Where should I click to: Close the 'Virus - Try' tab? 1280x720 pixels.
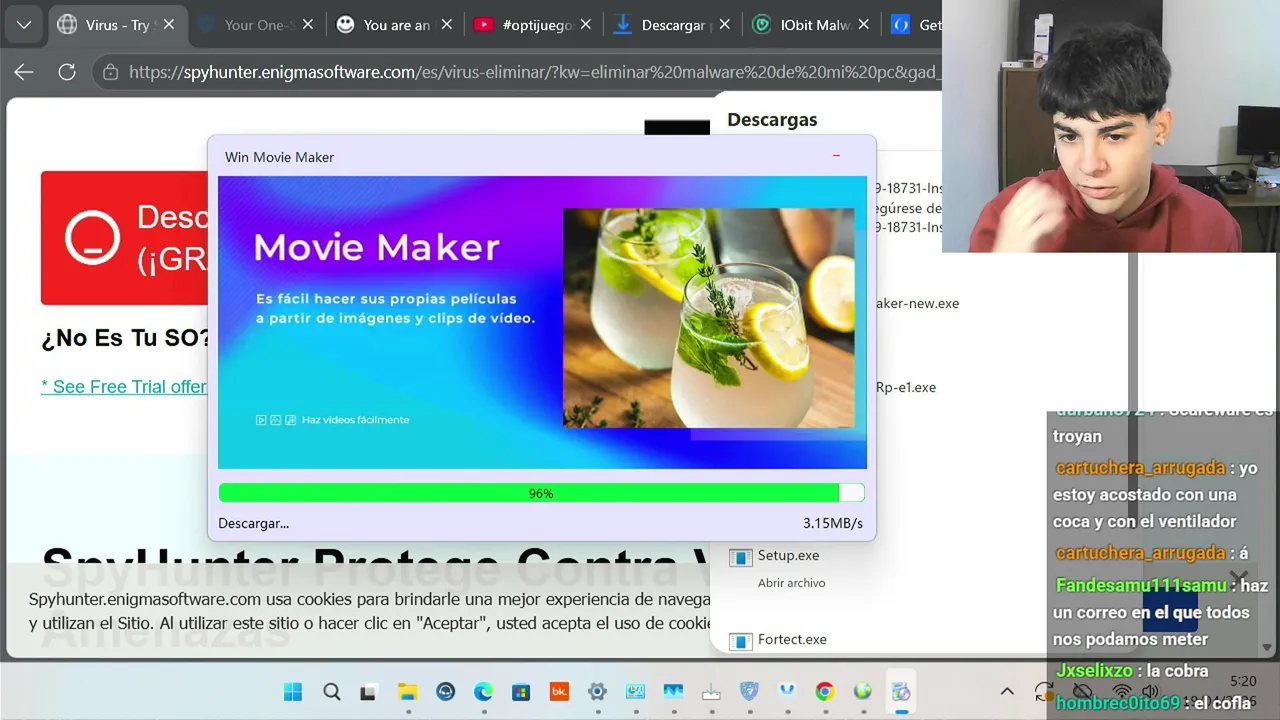point(169,25)
